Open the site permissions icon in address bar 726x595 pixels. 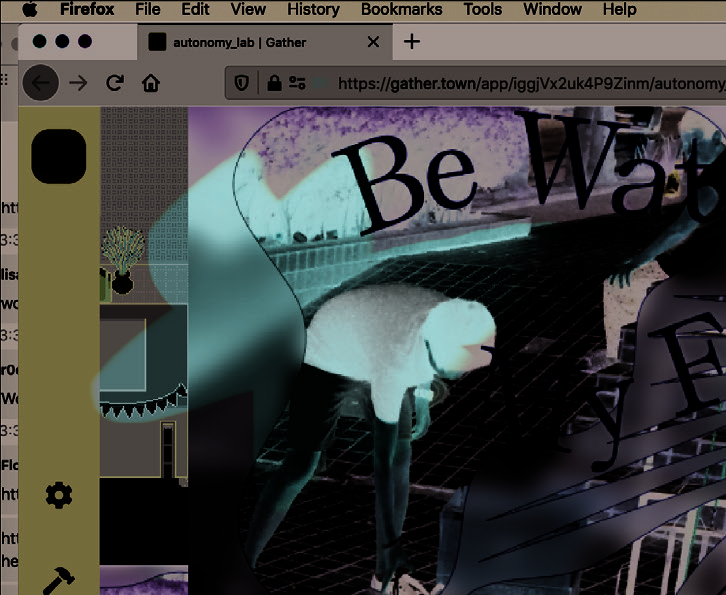(297, 83)
